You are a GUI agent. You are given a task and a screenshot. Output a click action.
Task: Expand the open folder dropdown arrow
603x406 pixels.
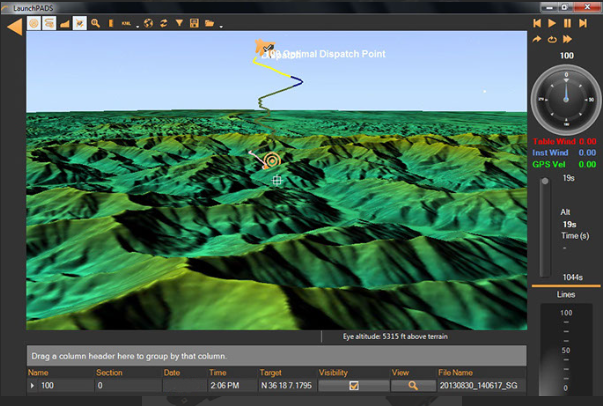(220, 25)
